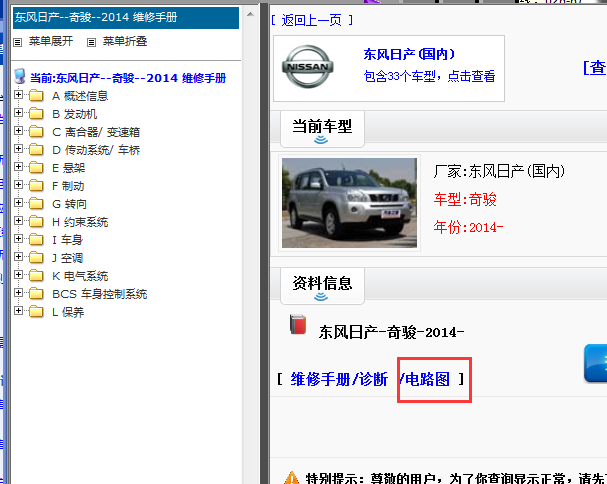607x484 pixels.
Task: Select BCS 车身控制系统 tree label
Action: pyautogui.click(x=99, y=294)
